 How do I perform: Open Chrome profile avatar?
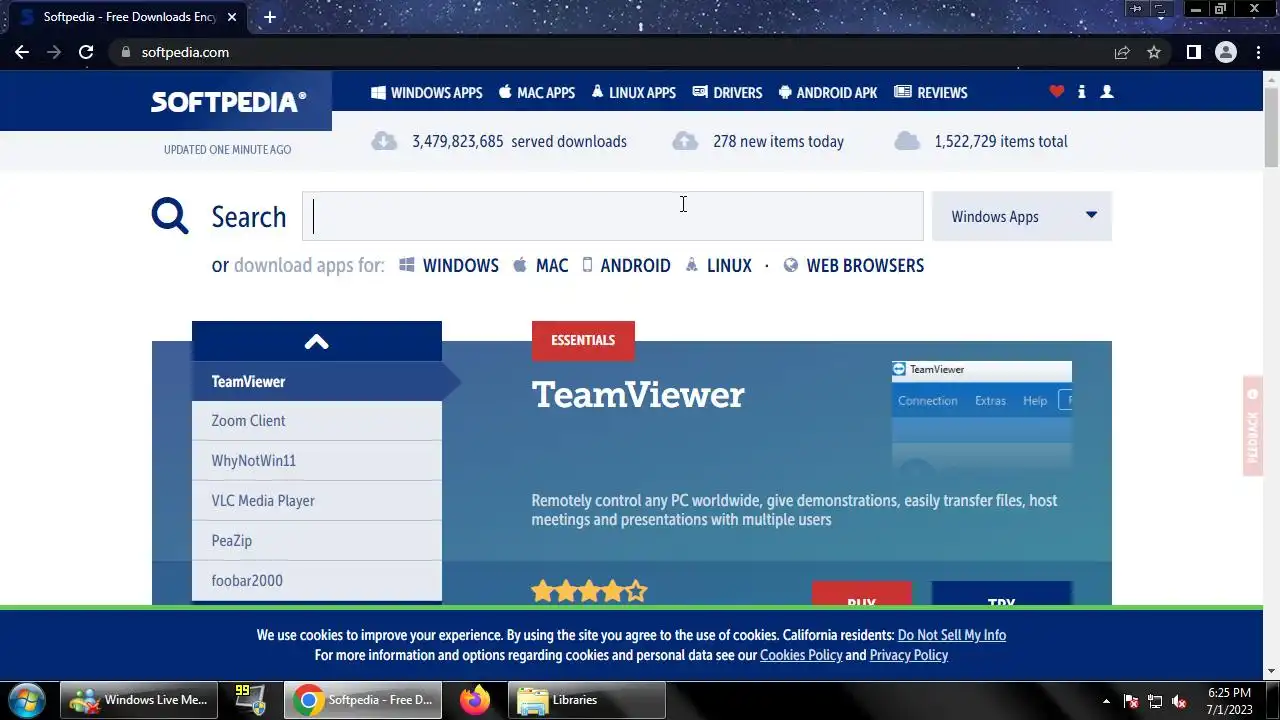[x=1226, y=52]
